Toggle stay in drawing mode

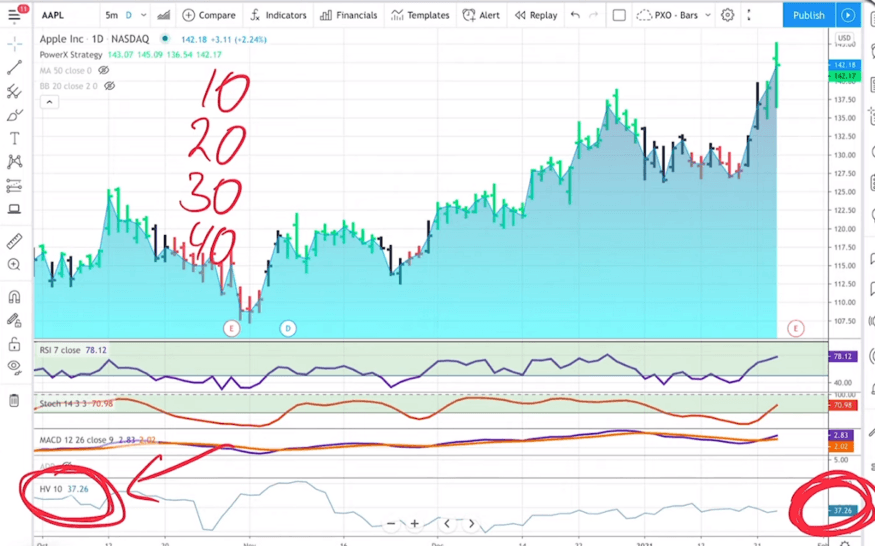pyautogui.click(x=15, y=320)
